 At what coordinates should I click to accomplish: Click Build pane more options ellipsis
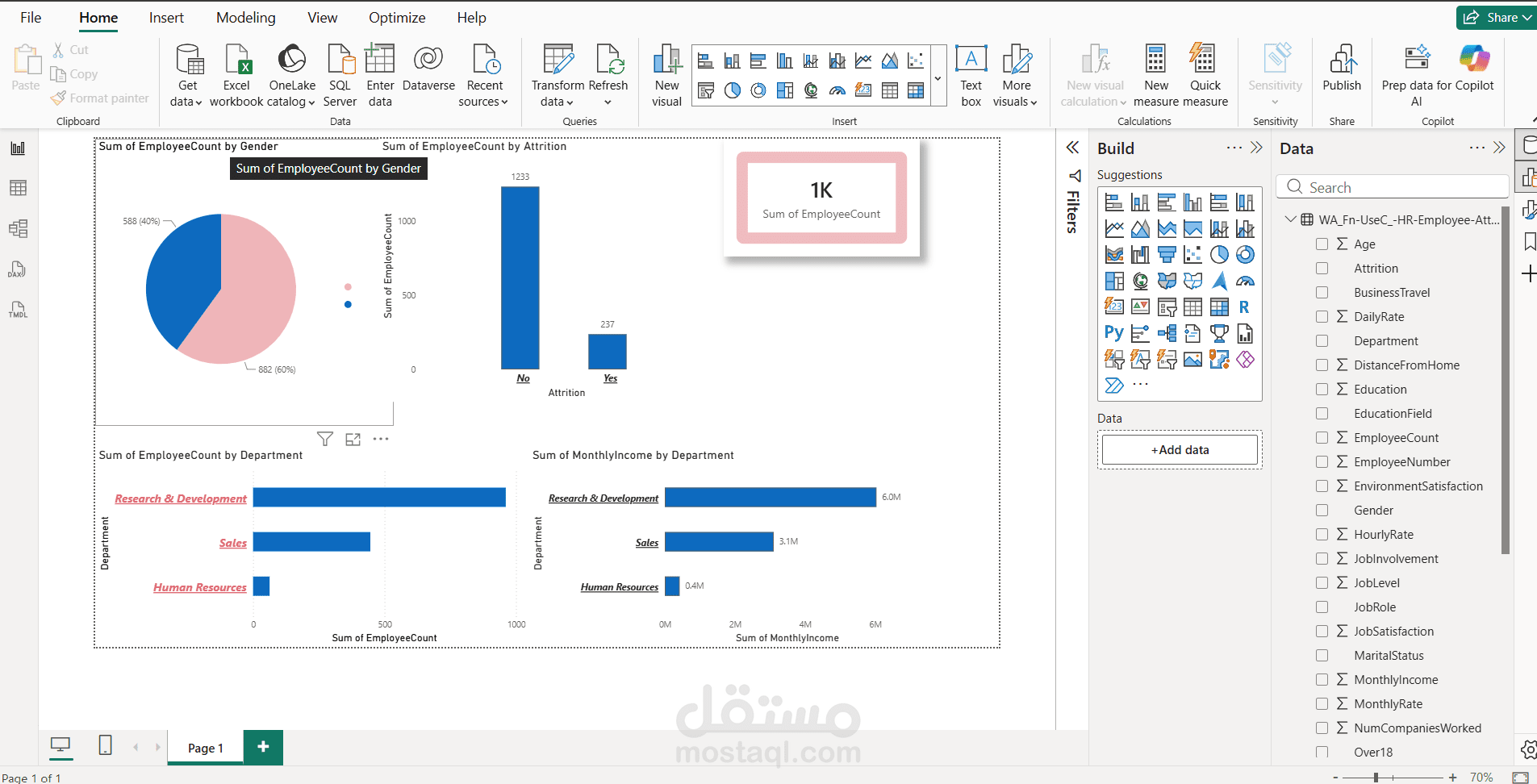coord(1234,148)
